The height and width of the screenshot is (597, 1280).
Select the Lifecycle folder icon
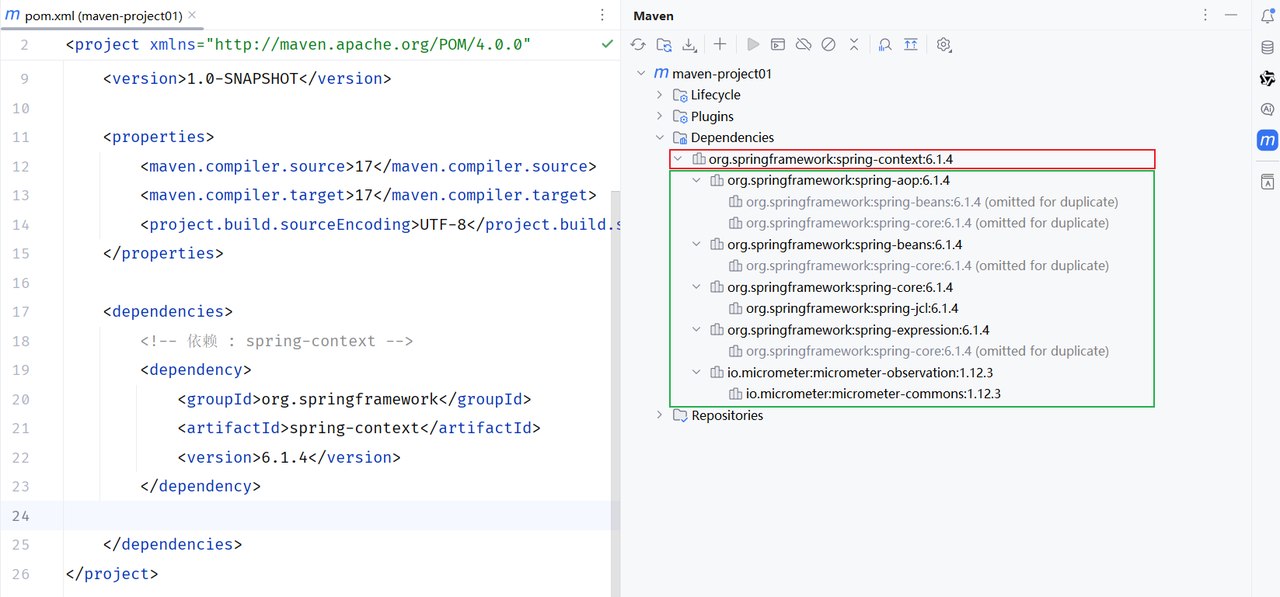click(x=680, y=95)
